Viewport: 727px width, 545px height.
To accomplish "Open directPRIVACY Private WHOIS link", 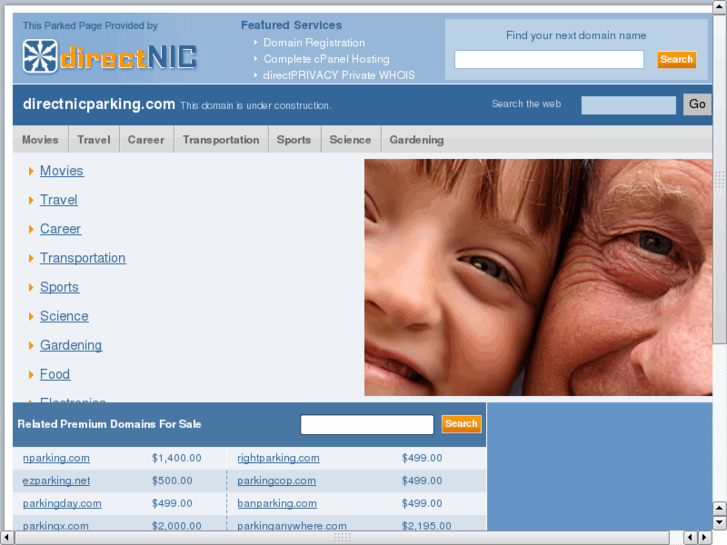I will [x=339, y=75].
